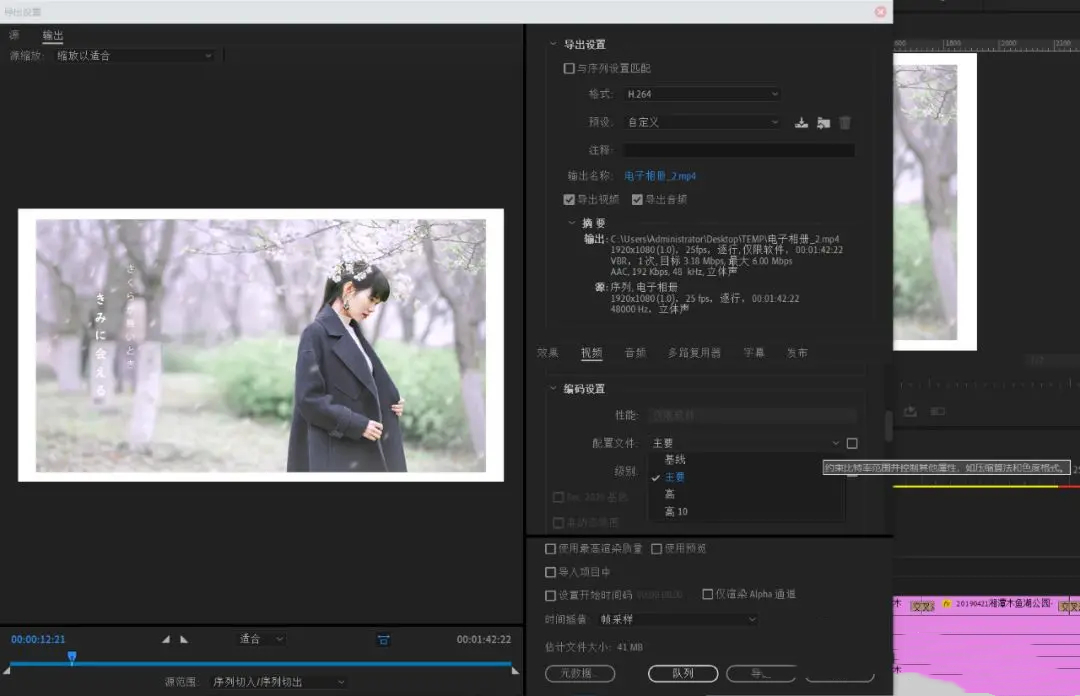
Task: Close the export settings dialog
Action: (879, 11)
